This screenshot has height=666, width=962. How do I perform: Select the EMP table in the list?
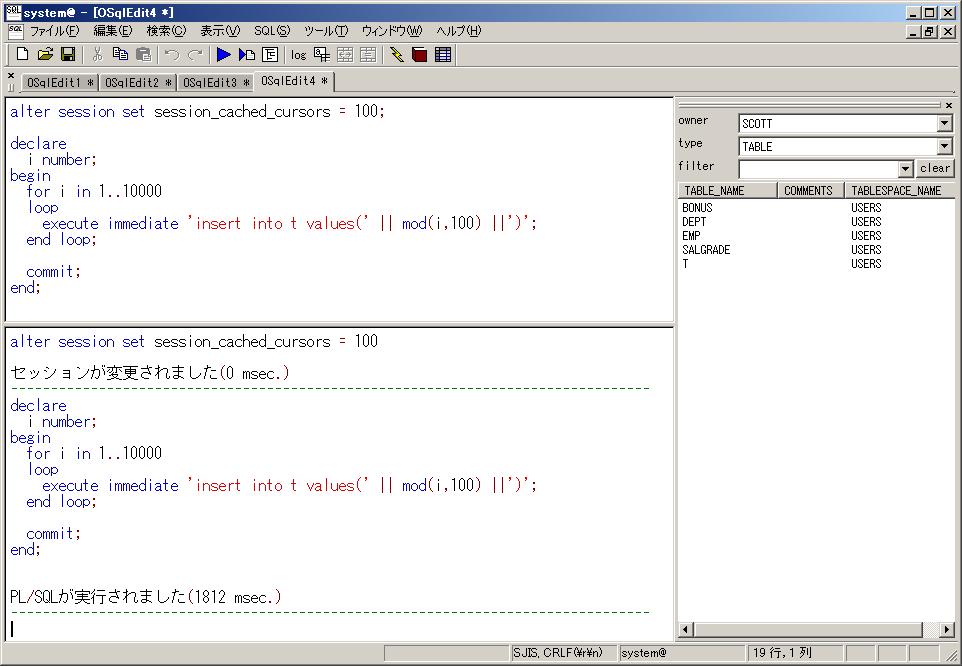(x=691, y=236)
